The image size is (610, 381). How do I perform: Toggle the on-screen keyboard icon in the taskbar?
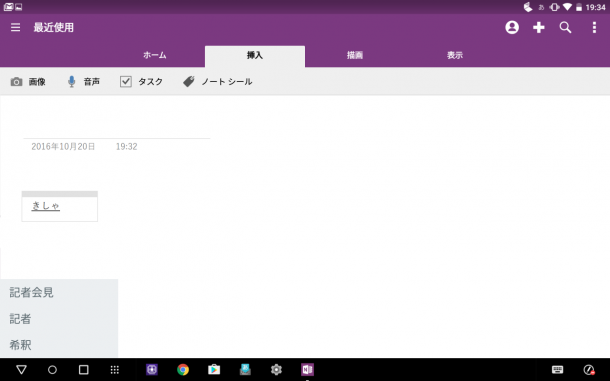point(557,370)
